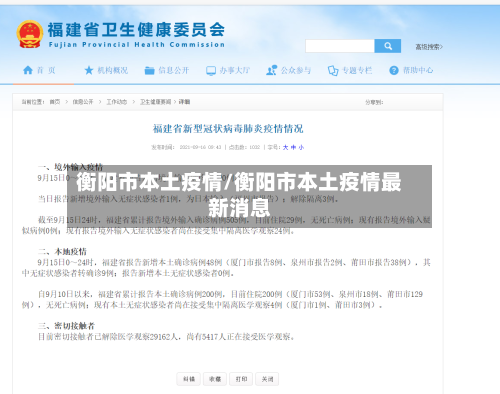500x394 pixels.
Task: Click the 收藏 button
Action: [215, 379]
